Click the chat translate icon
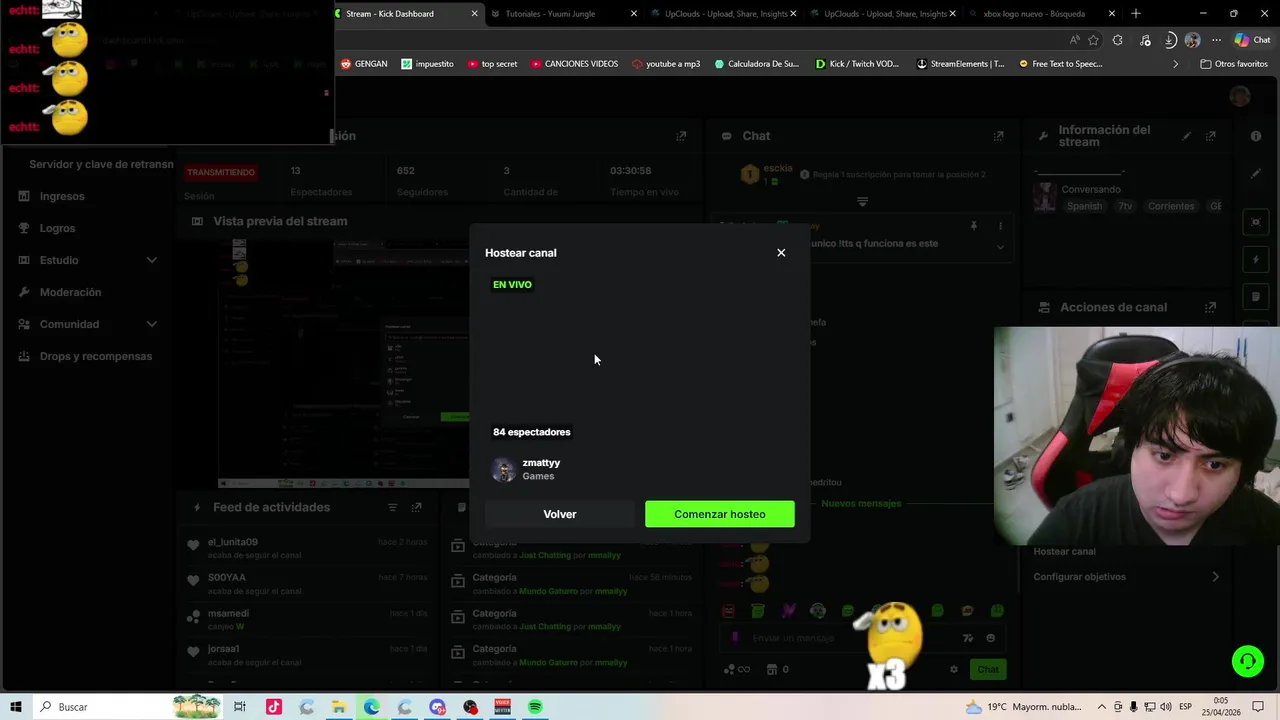1280x720 pixels. coord(967,638)
